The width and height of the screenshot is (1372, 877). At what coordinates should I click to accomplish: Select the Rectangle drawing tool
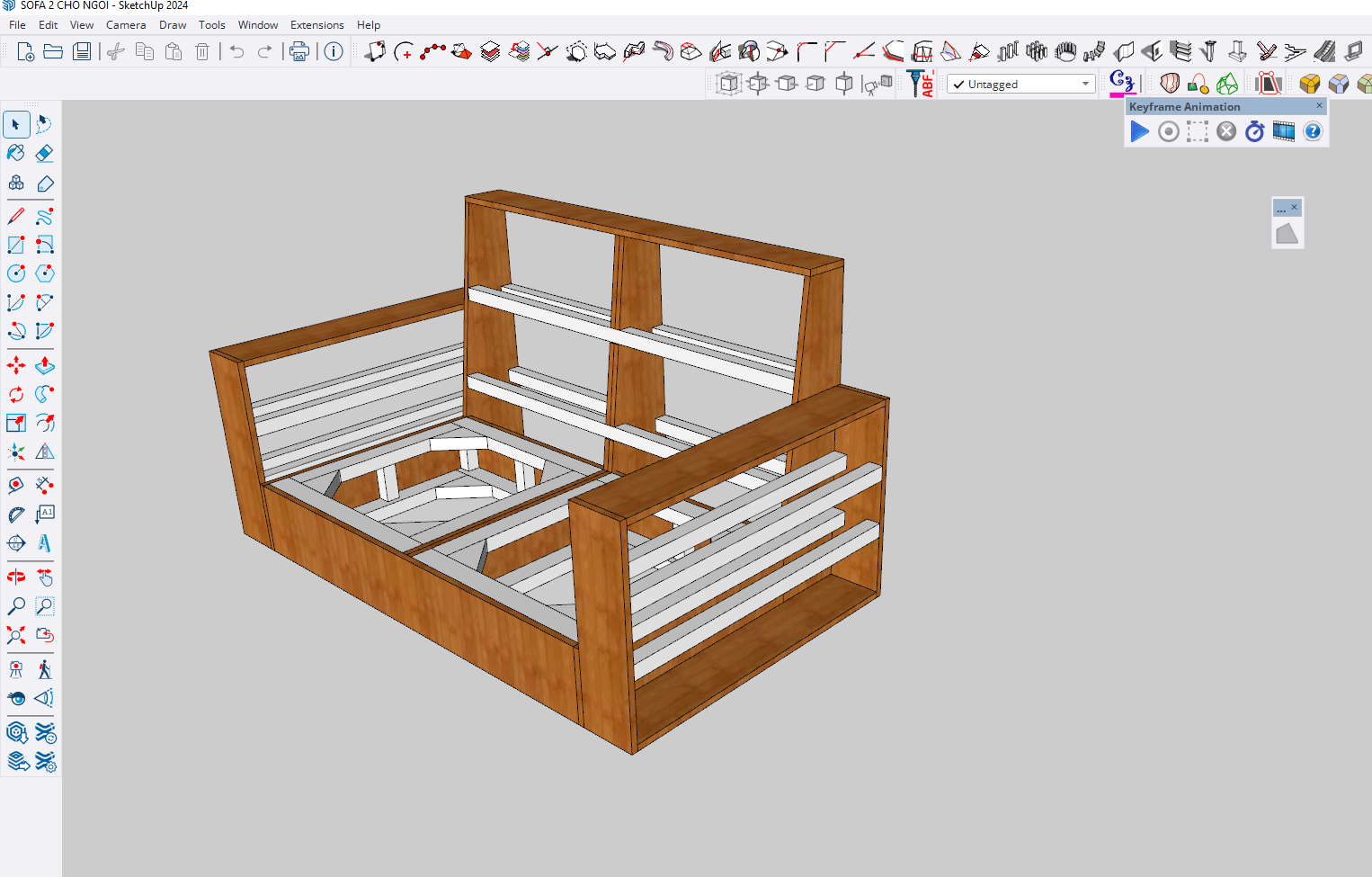16,245
